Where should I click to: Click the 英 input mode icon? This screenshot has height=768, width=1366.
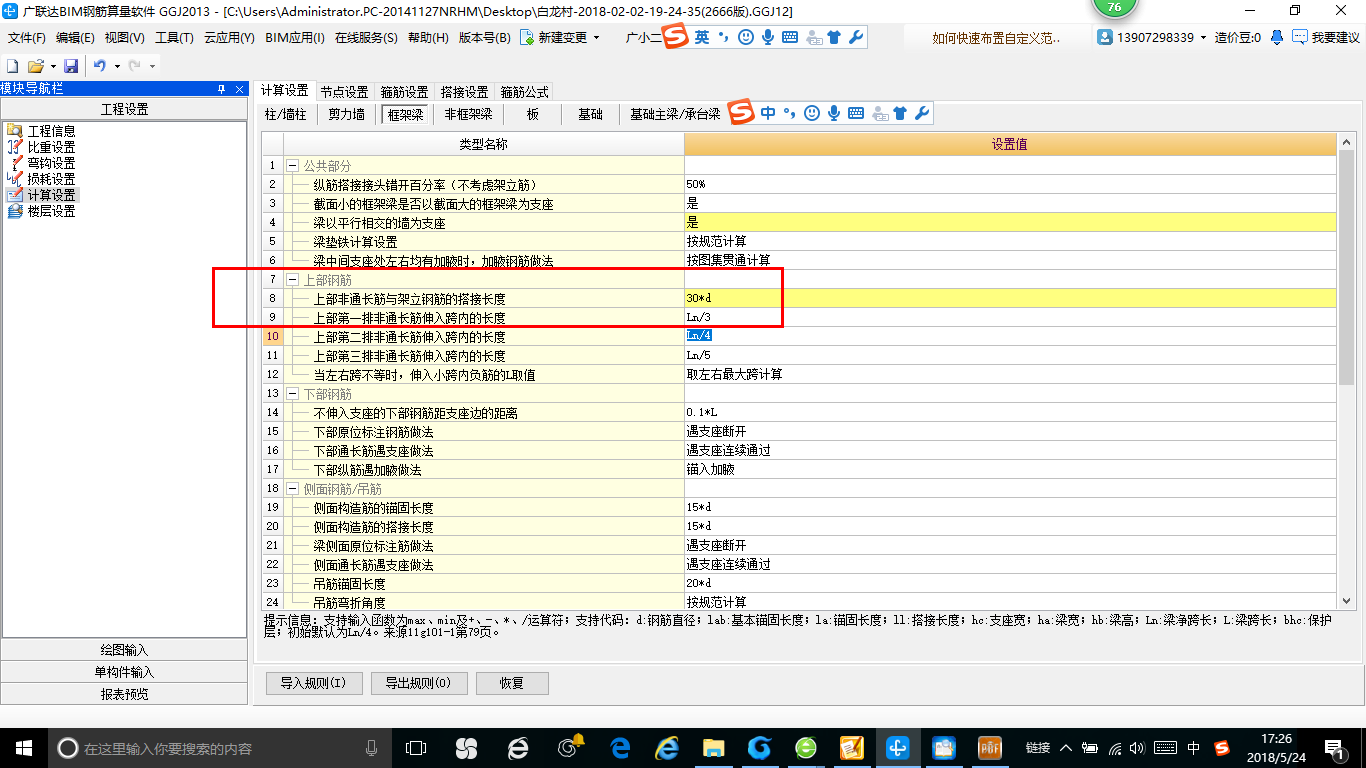click(x=702, y=37)
